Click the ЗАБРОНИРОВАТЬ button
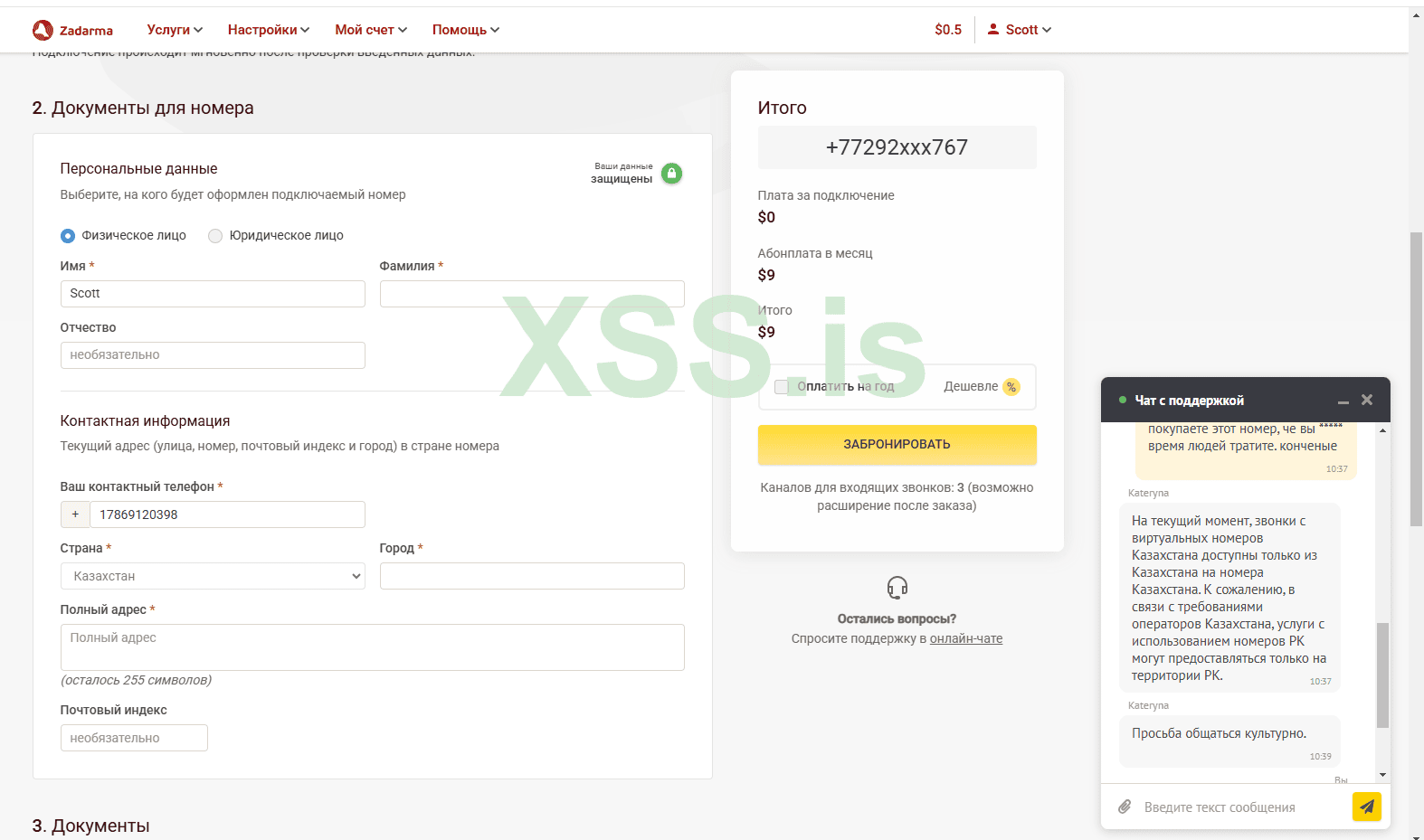The width and height of the screenshot is (1424, 840). point(897,445)
